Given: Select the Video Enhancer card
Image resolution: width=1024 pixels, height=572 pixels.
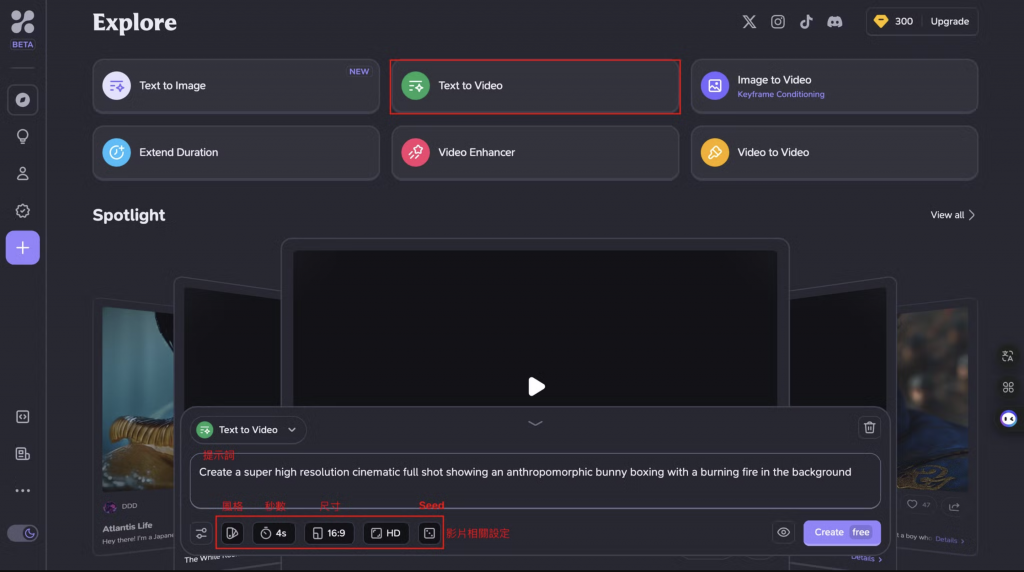Looking at the screenshot, I should pos(535,153).
